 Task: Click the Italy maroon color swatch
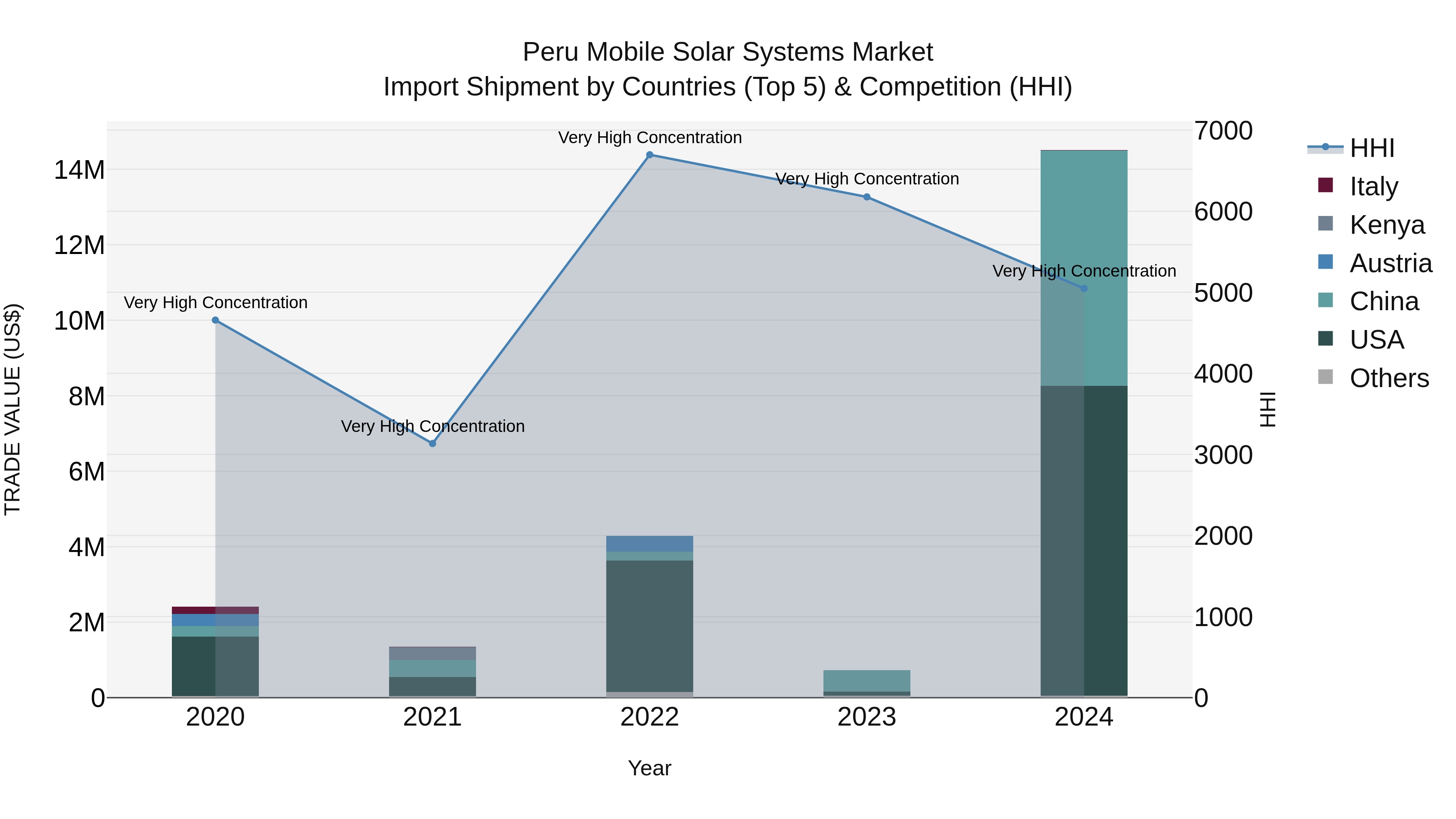click(1325, 185)
